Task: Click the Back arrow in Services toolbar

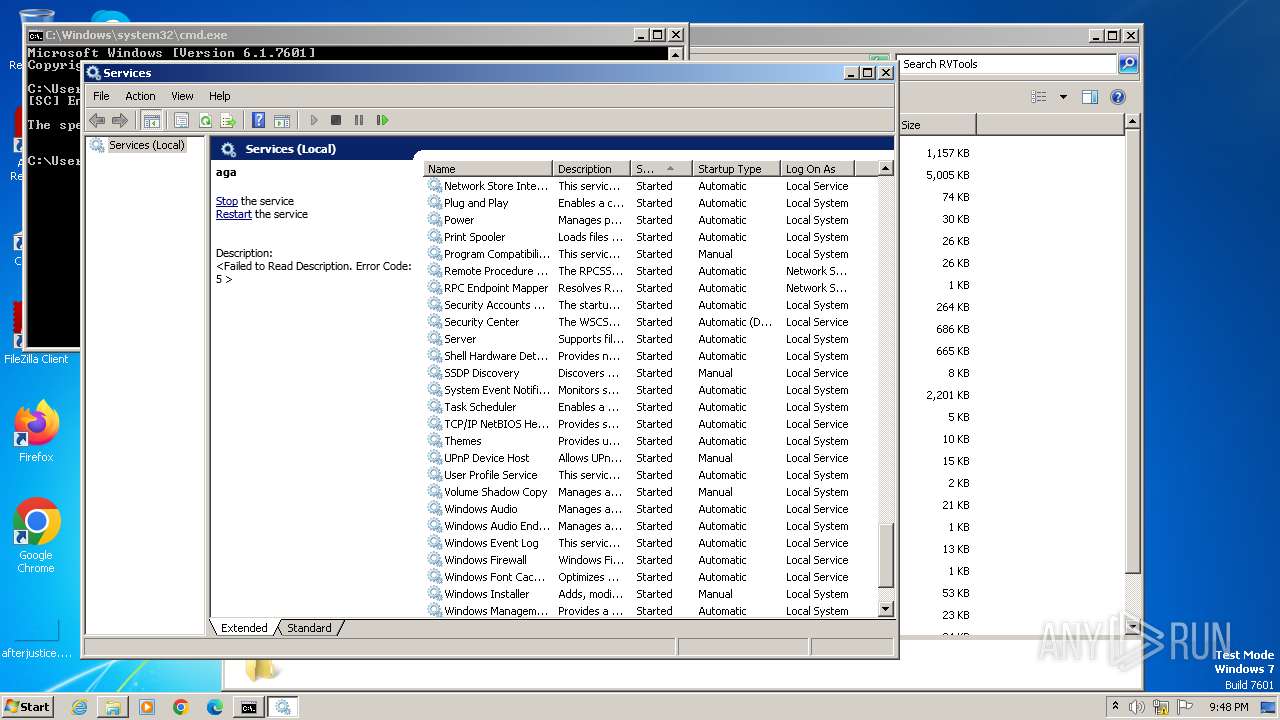Action: [97, 120]
